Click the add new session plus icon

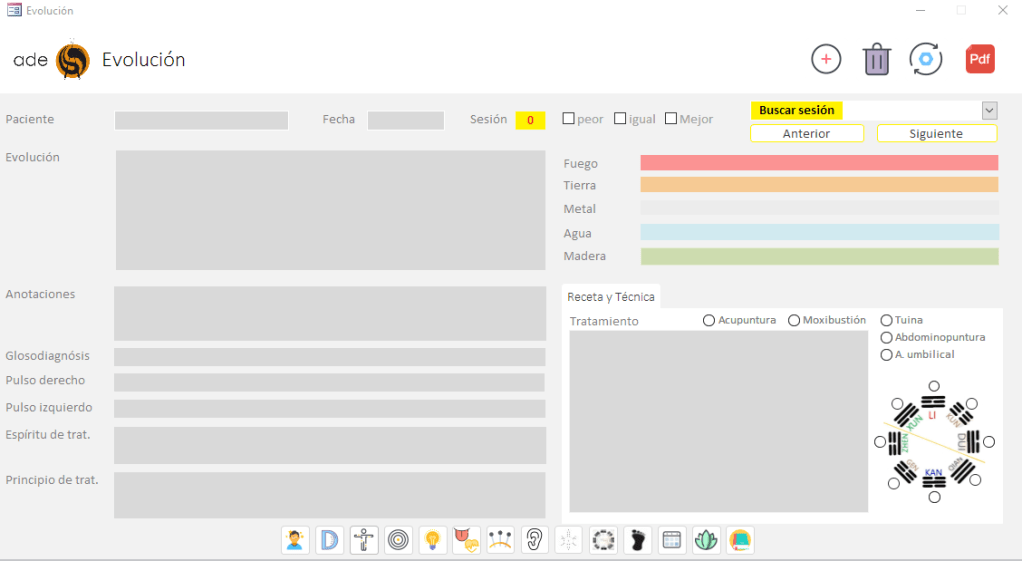[826, 60]
